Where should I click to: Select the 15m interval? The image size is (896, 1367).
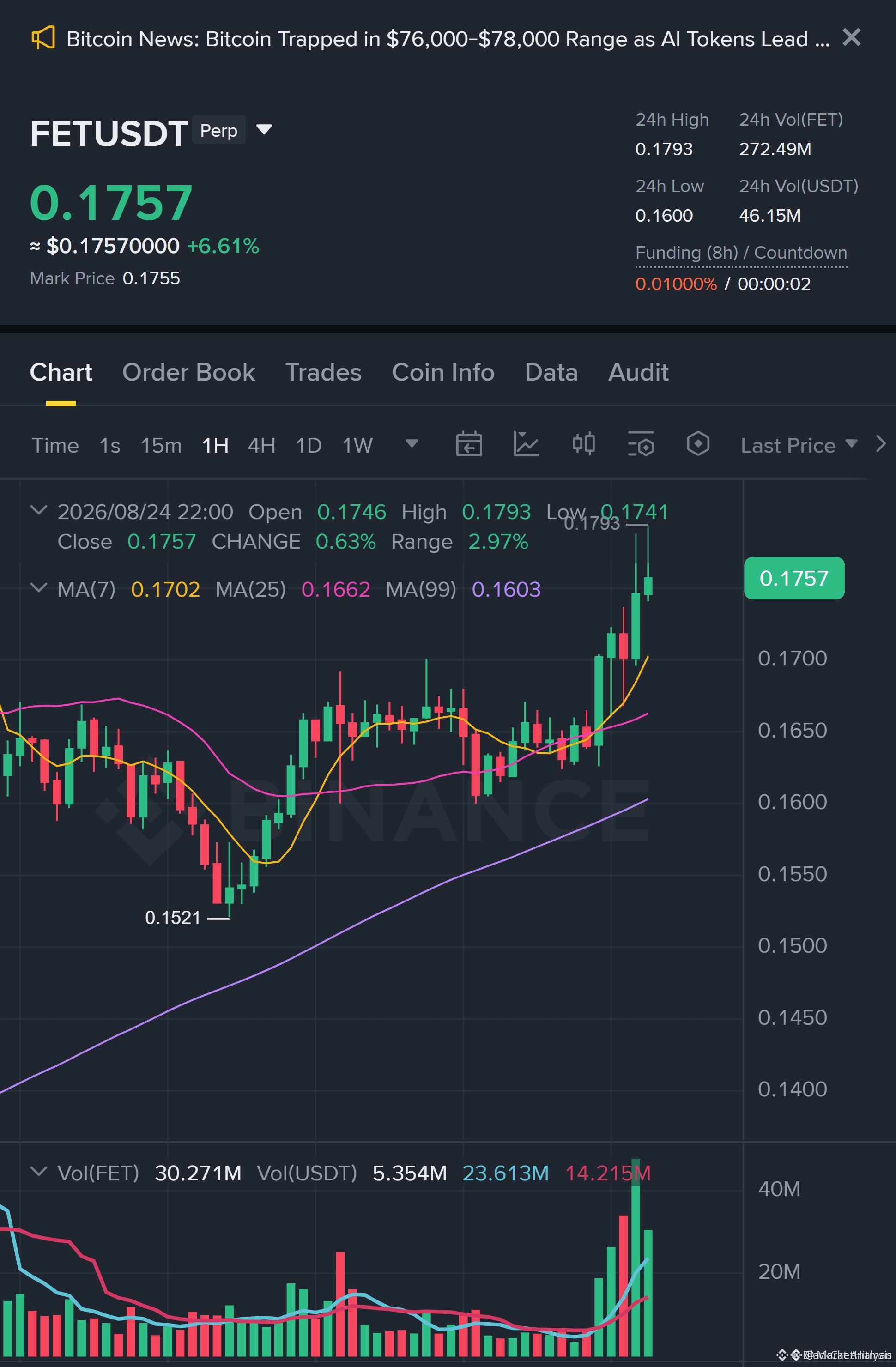pos(161,445)
